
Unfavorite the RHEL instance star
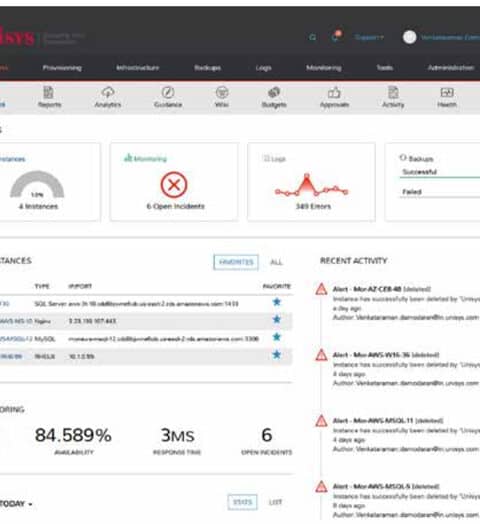click(x=276, y=354)
